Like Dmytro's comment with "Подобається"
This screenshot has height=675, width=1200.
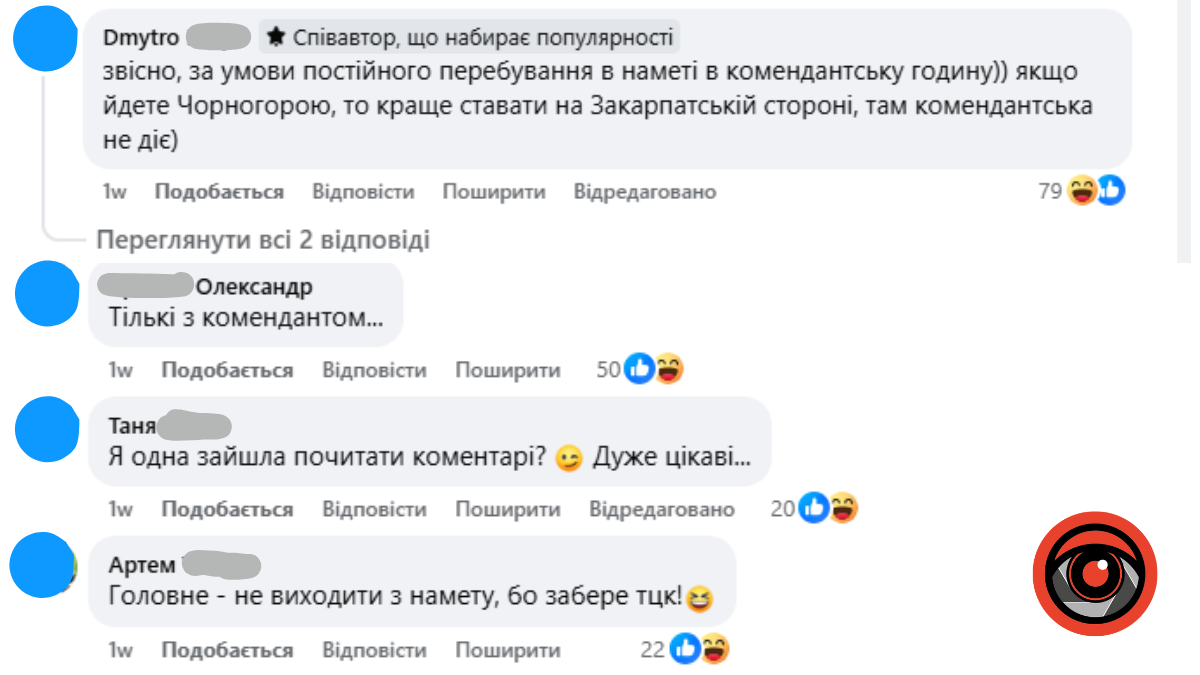click(x=219, y=191)
